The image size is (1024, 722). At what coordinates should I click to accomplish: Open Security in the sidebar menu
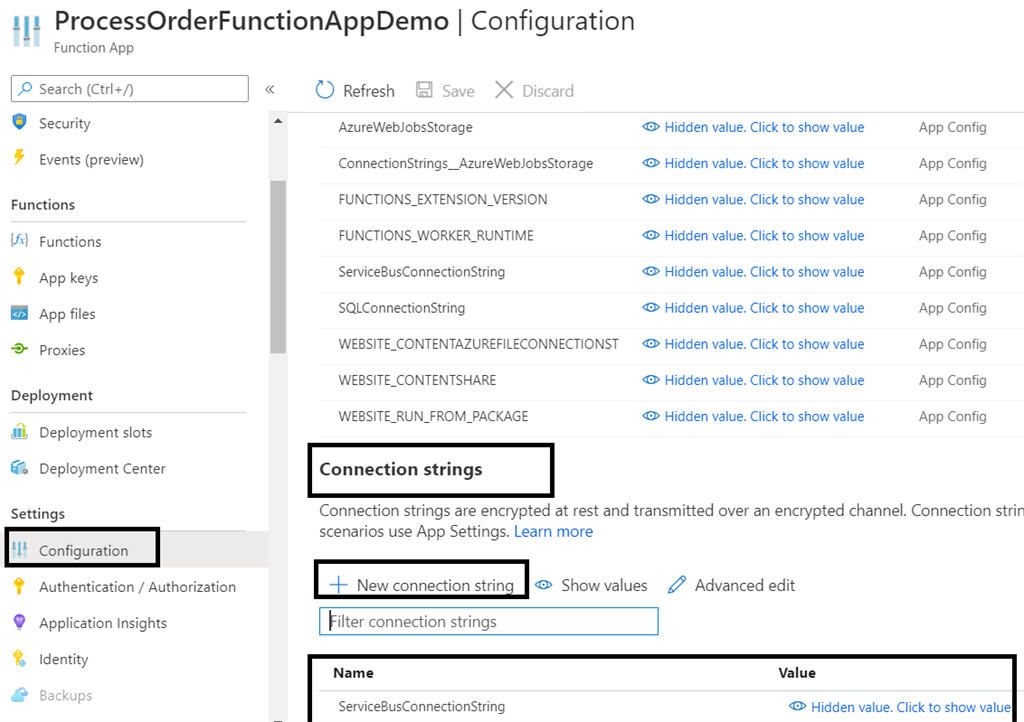click(x=65, y=123)
